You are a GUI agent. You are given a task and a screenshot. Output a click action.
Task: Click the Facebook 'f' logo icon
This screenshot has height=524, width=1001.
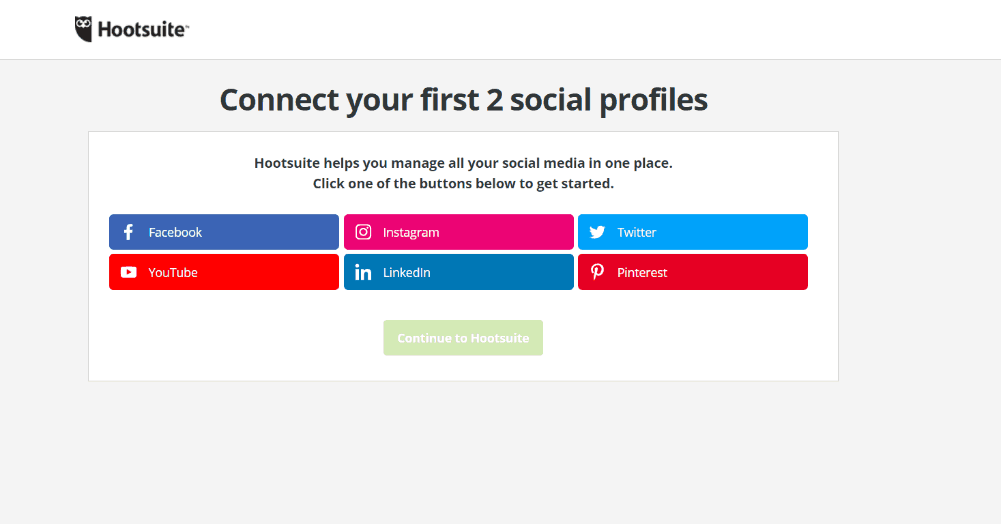point(128,232)
